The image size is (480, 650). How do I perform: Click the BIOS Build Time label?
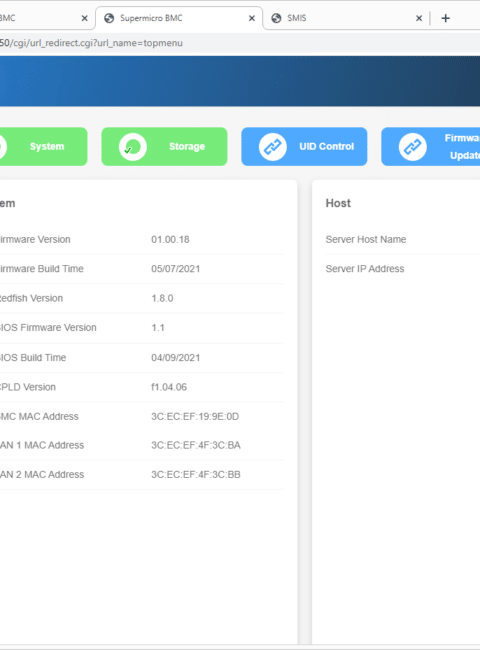point(33,358)
